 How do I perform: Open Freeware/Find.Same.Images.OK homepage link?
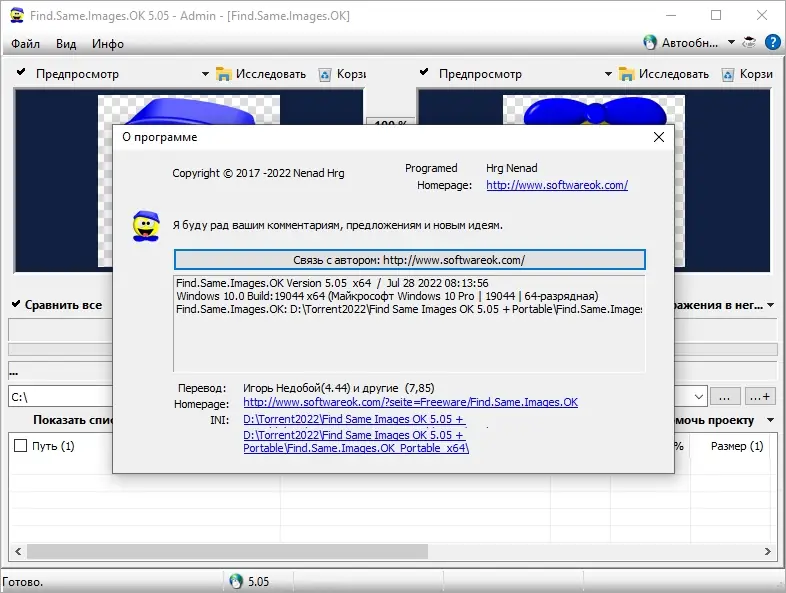click(x=411, y=402)
